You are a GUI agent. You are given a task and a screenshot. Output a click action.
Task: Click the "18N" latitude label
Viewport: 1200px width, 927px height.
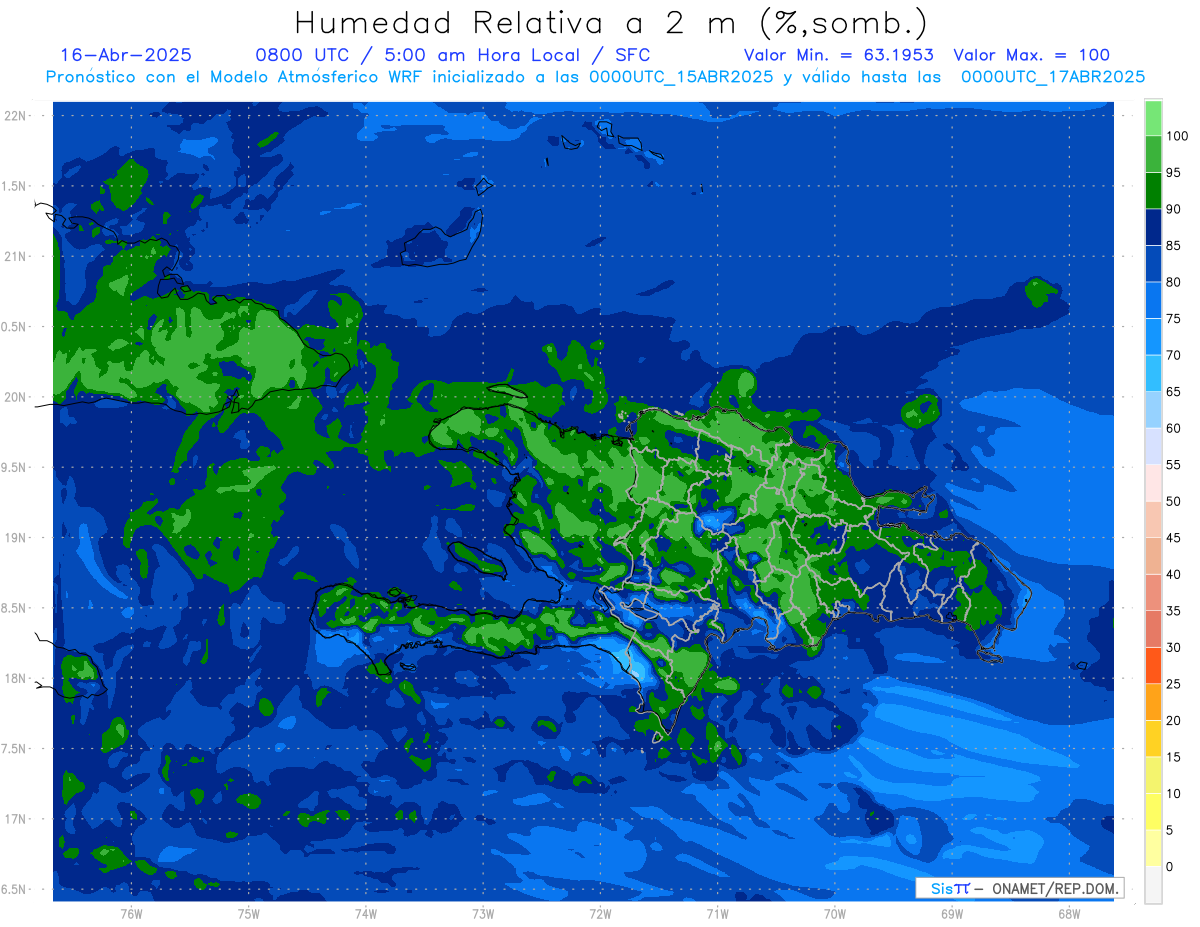coord(17,678)
